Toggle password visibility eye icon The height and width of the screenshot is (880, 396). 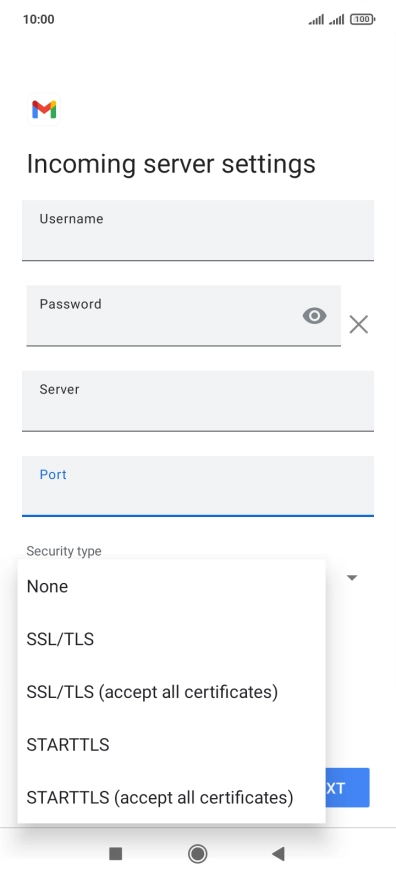click(x=314, y=316)
